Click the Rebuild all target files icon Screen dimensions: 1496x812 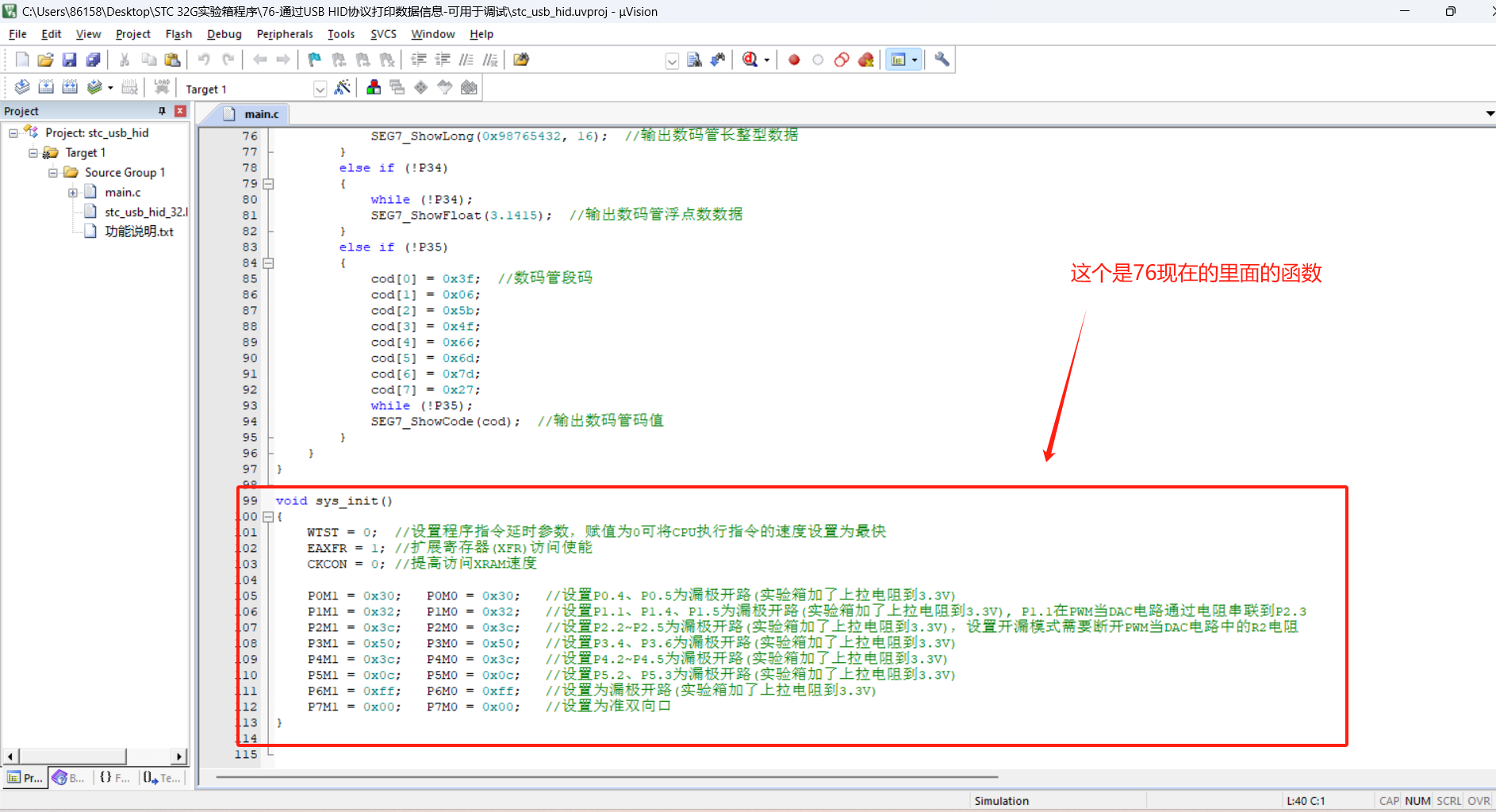coord(70,87)
